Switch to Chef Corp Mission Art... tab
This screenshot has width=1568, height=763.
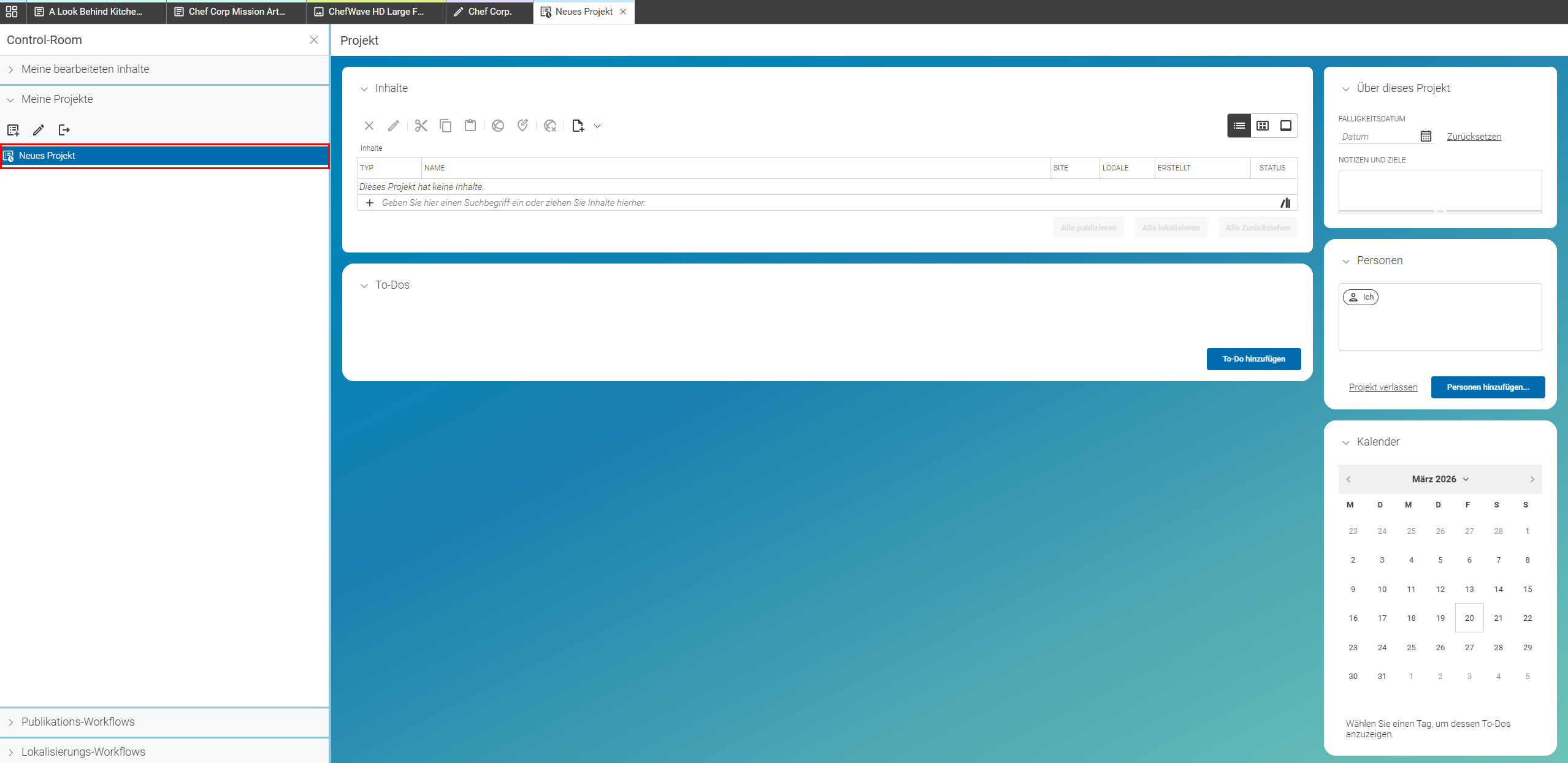tap(236, 12)
